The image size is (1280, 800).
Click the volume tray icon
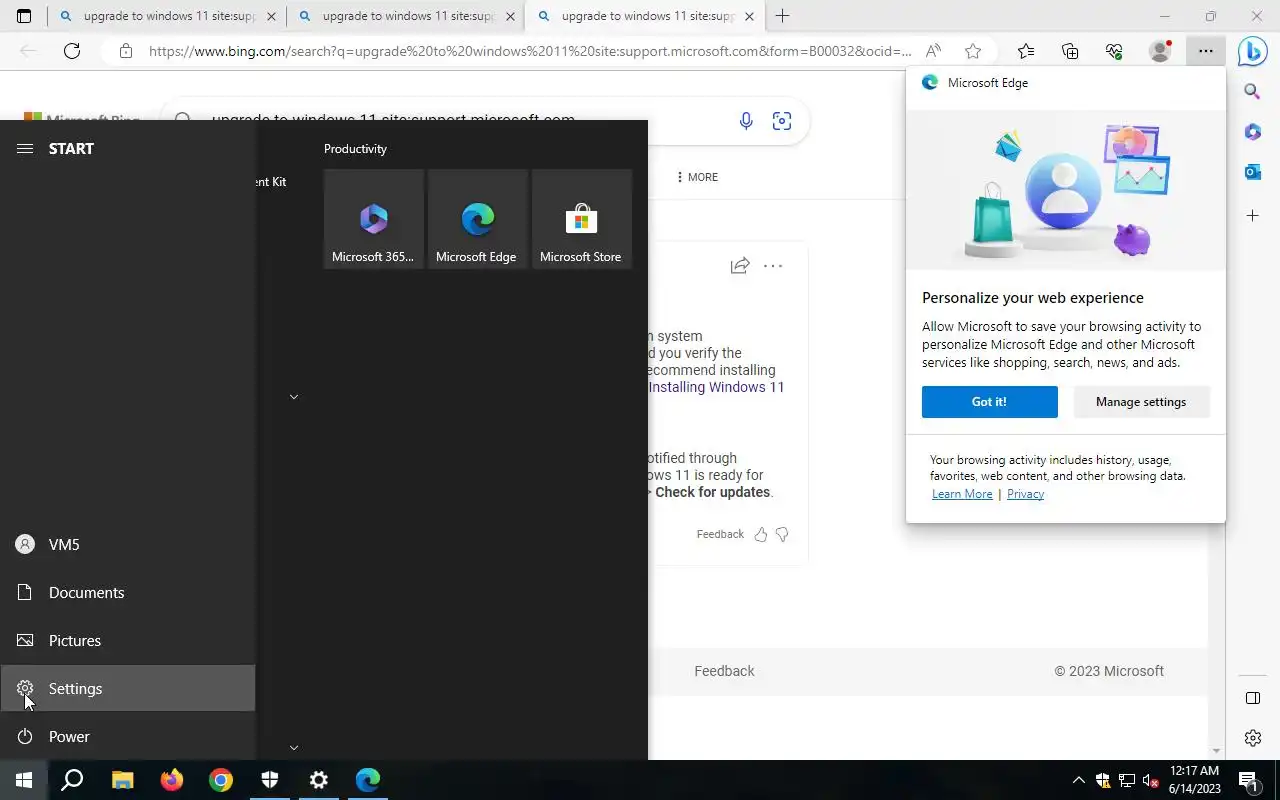[x=1150, y=780]
